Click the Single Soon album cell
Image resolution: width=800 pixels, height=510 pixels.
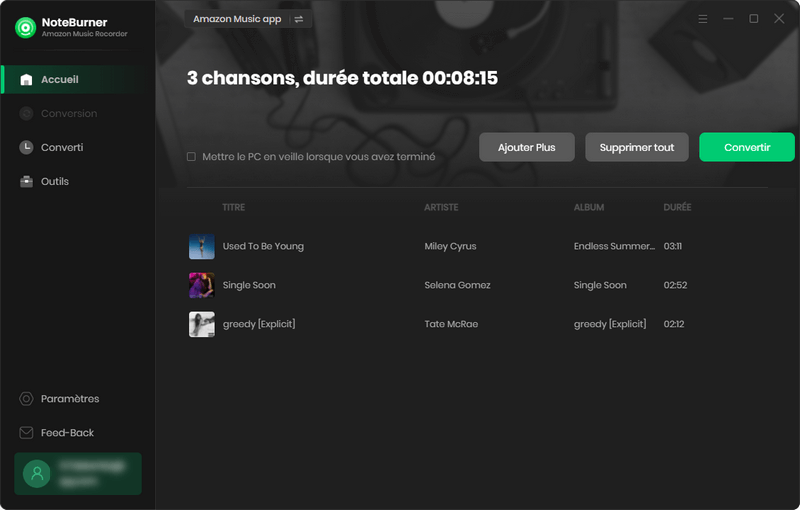pyautogui.click(x=600, y=285)
